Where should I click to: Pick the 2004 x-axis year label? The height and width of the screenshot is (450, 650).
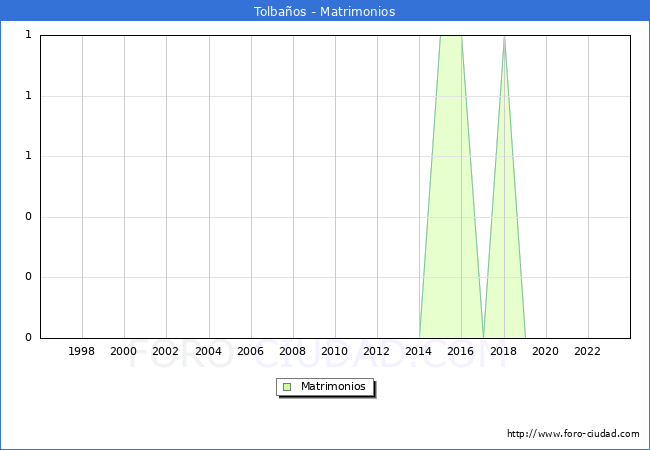208,352
